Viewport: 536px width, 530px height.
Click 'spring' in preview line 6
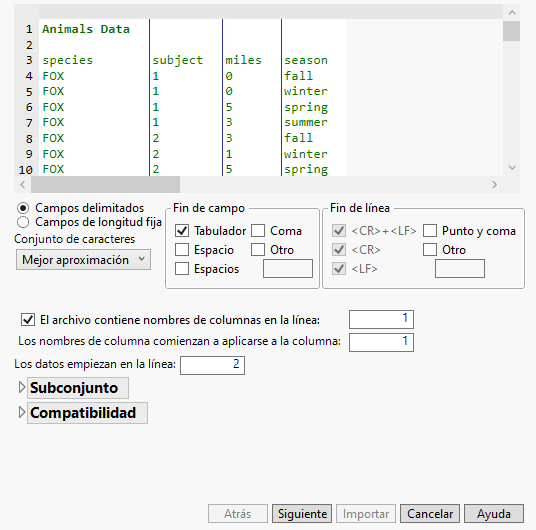tap(306, 108)
